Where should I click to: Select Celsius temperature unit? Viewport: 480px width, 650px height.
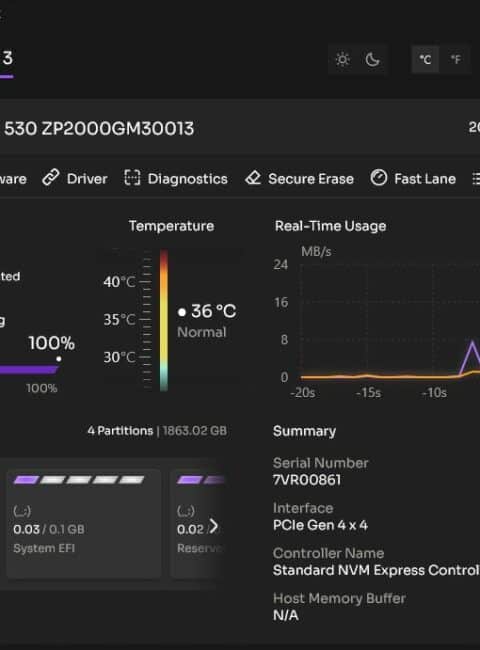425,60
